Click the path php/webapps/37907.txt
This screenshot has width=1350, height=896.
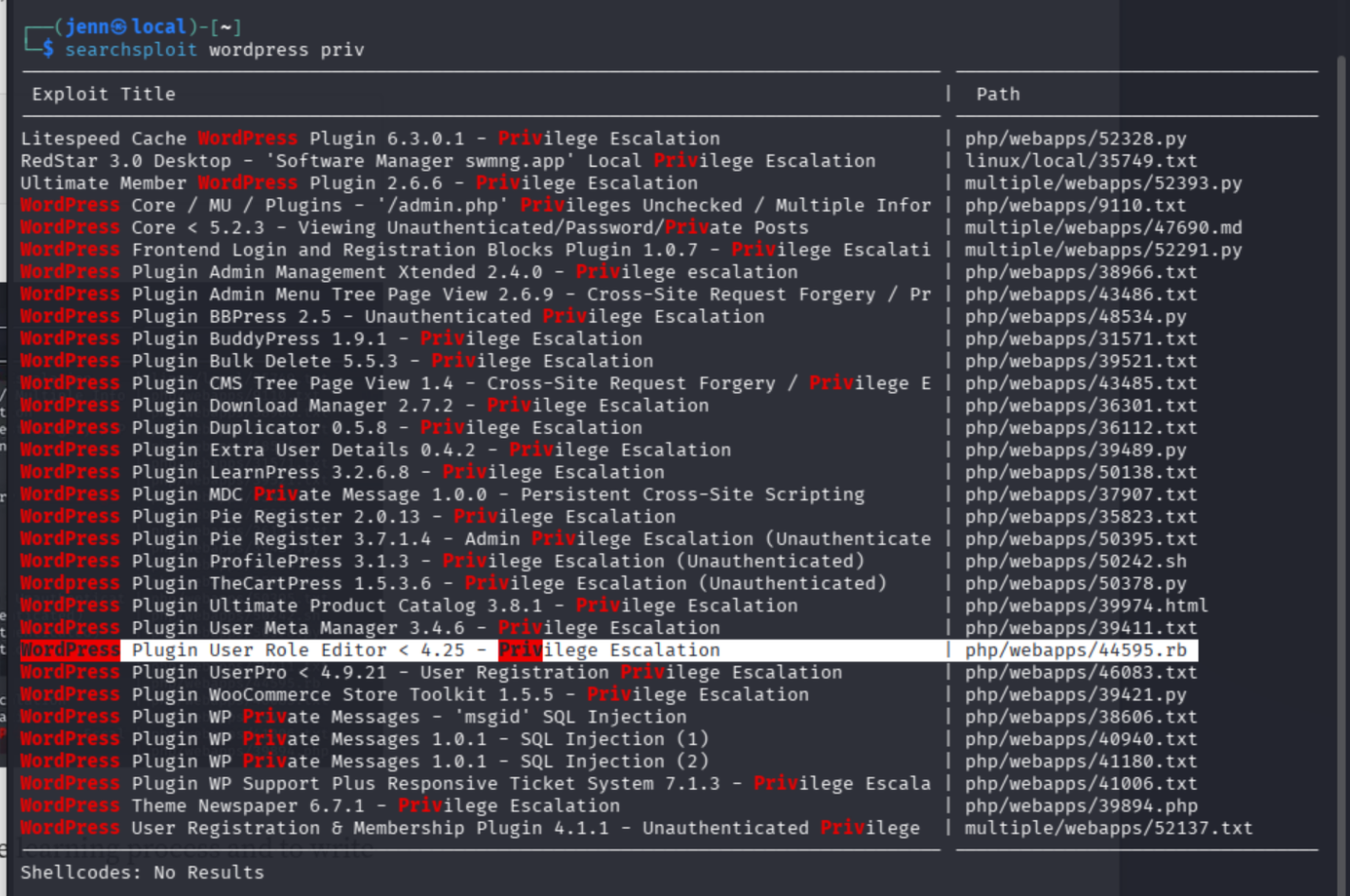click(1081, 495)
